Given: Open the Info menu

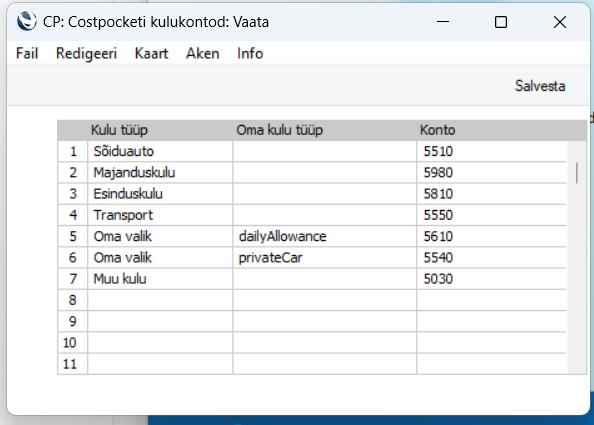Looking at the screenshot, I should [x=250, y=53].
